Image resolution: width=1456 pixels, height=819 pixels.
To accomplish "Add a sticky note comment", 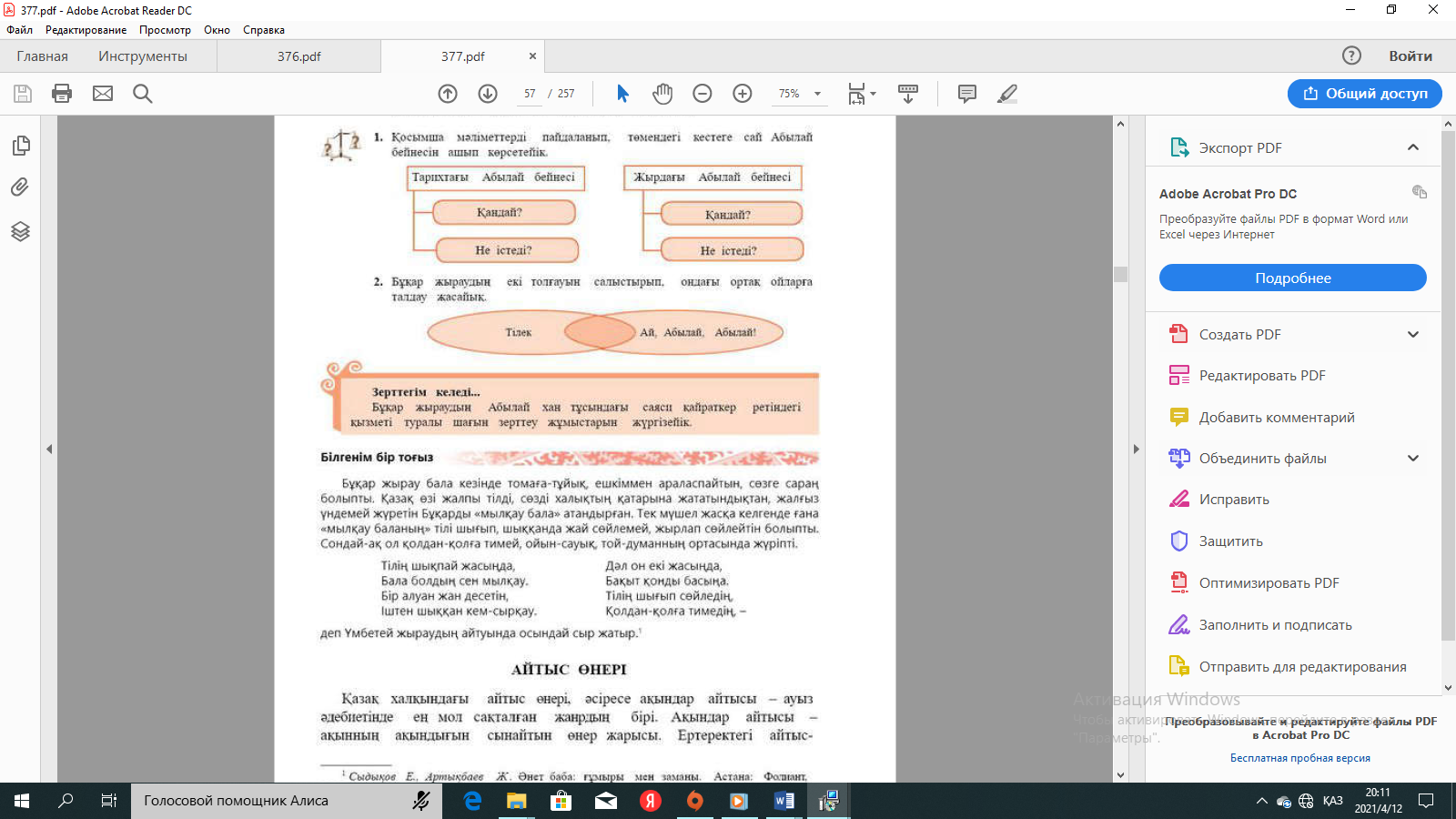I will [x=967, y=94].
